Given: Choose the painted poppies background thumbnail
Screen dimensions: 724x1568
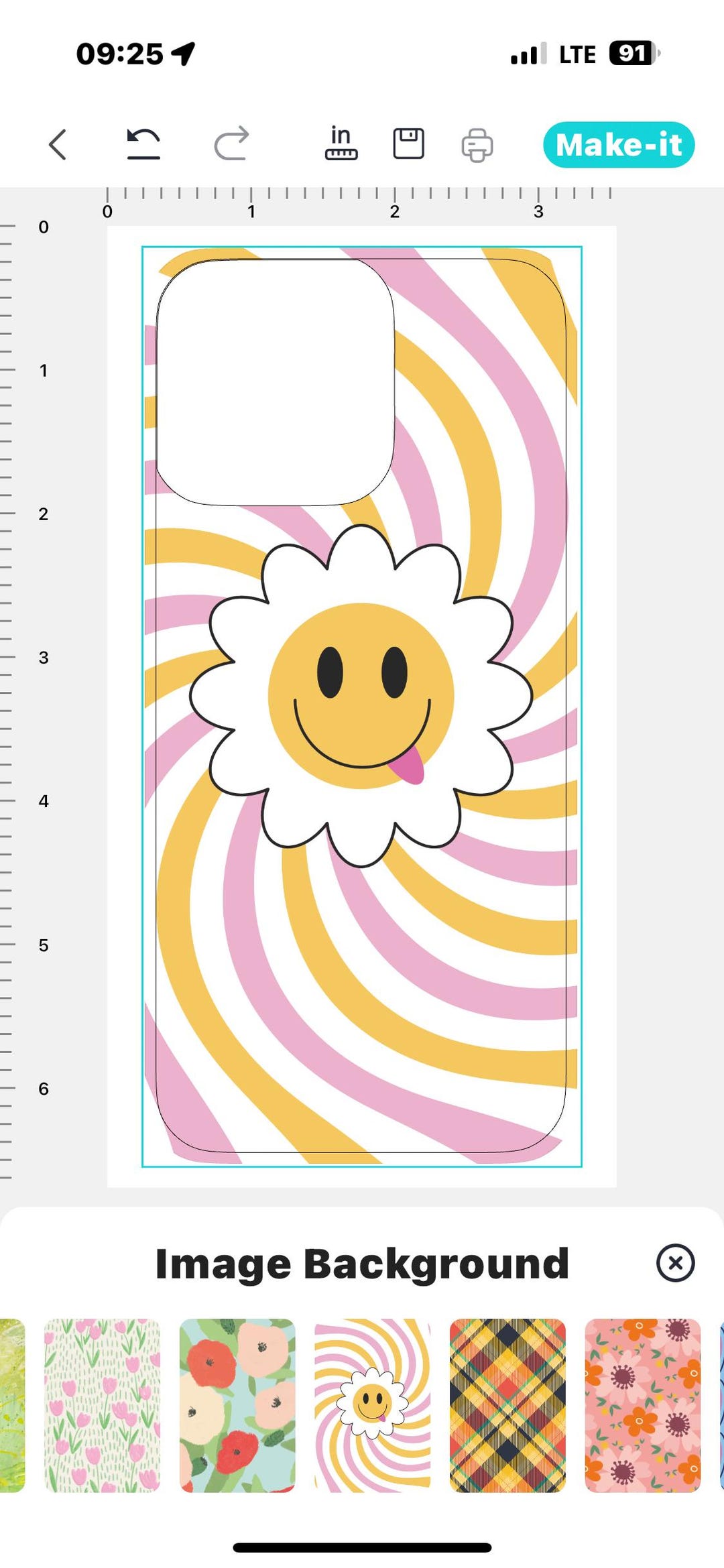Looking at the screenshot, I should pos(237,1405).
